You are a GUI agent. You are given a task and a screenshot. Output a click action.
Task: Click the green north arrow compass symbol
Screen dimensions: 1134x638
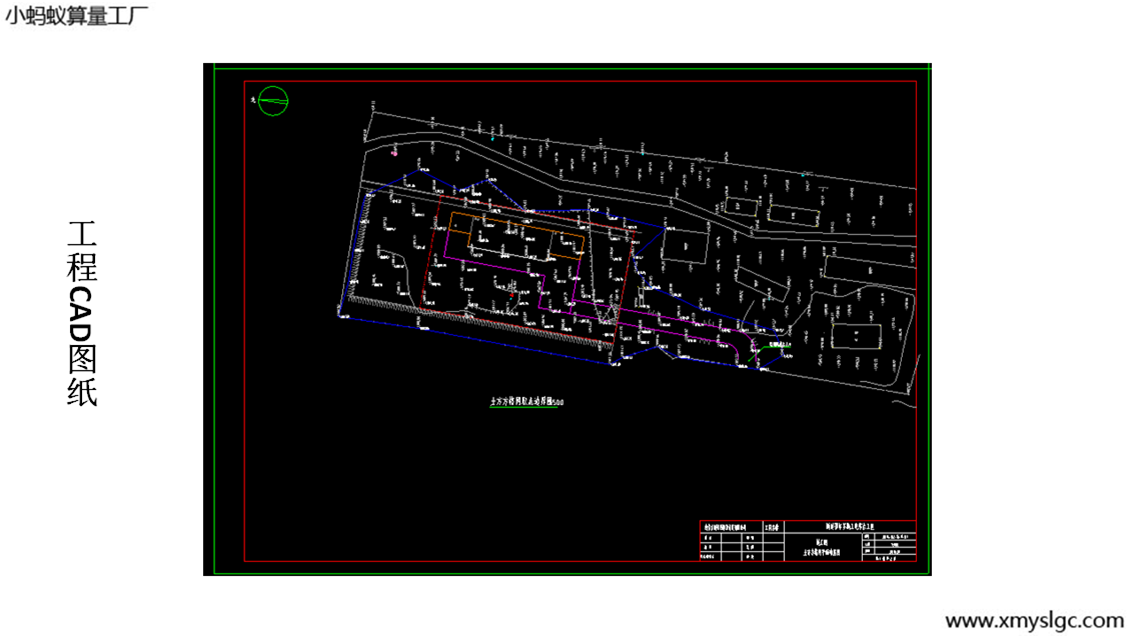(x=273, y=100)
